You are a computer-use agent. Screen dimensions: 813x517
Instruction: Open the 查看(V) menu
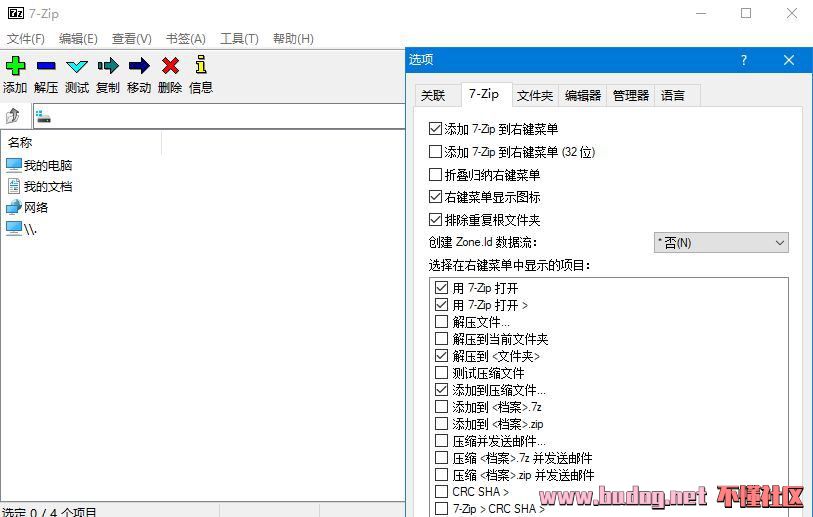[132, 39]
